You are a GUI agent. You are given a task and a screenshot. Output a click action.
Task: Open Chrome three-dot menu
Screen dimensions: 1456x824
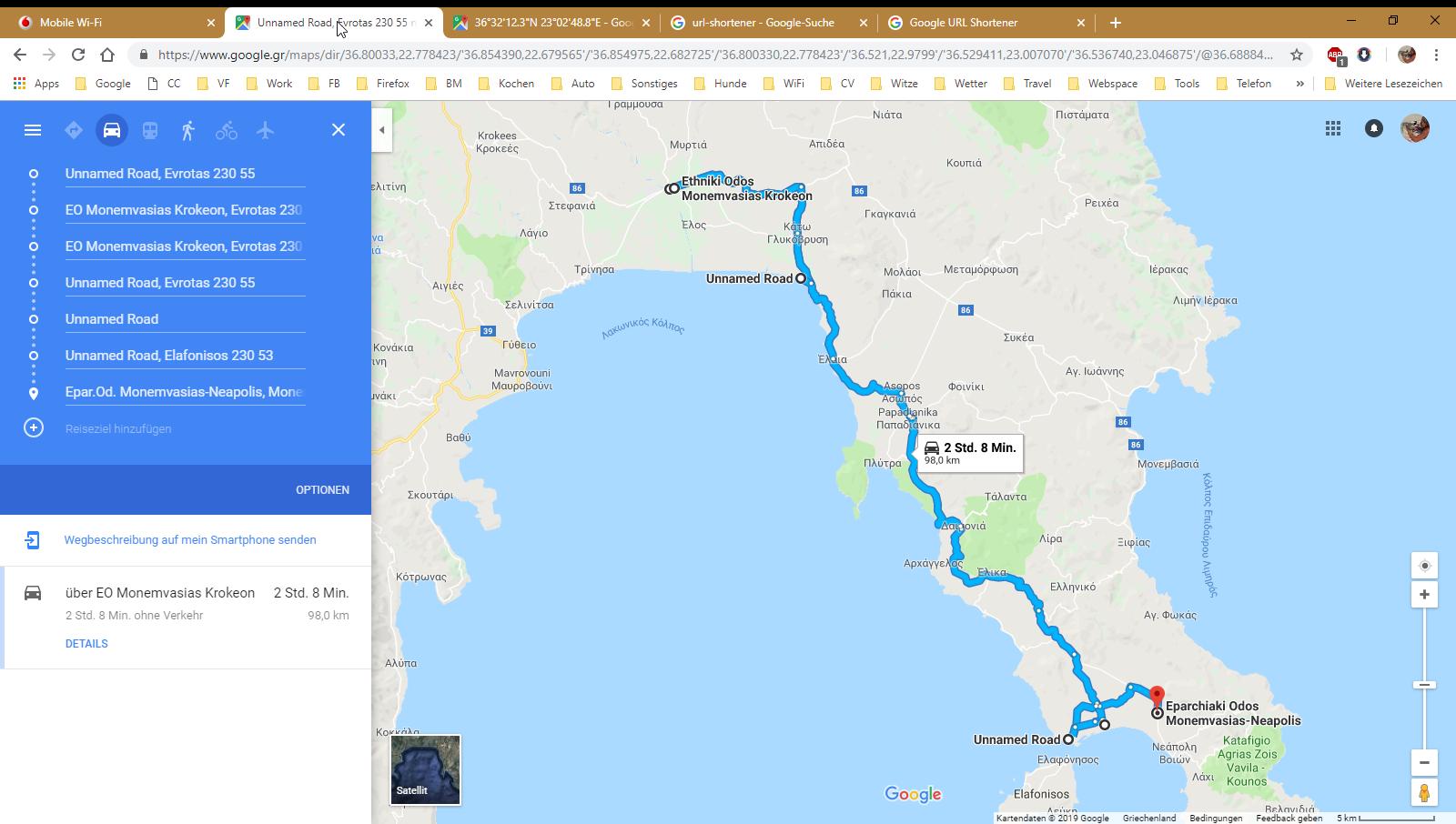coord(1436,55)
